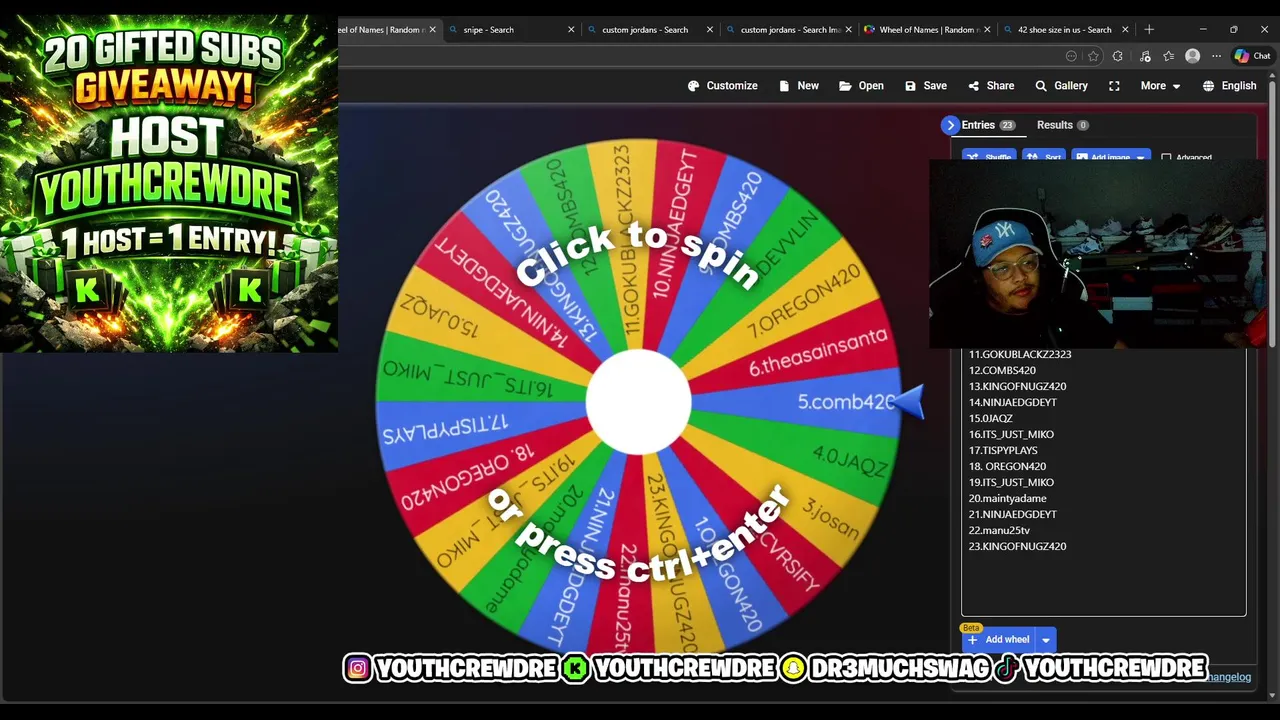Open the changelog link
Image resolution: width=1280 pixels, height=720 pixels.
click(1229, 677)
